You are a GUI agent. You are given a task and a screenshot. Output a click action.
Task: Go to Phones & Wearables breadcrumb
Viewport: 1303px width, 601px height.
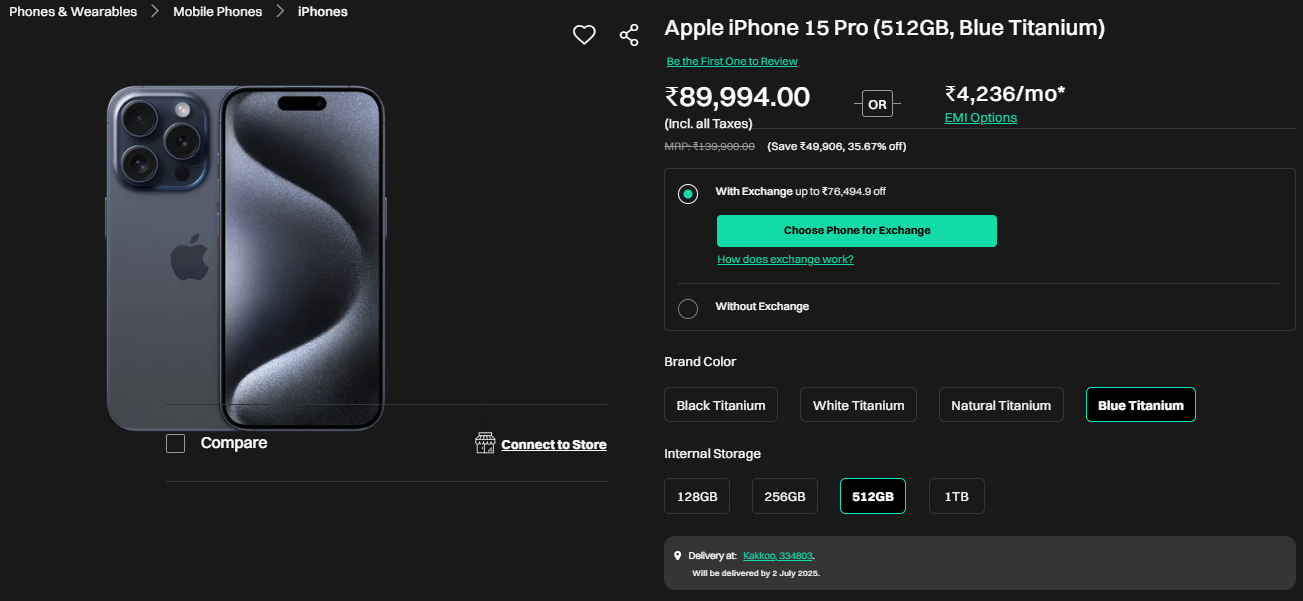pos(73,12)
